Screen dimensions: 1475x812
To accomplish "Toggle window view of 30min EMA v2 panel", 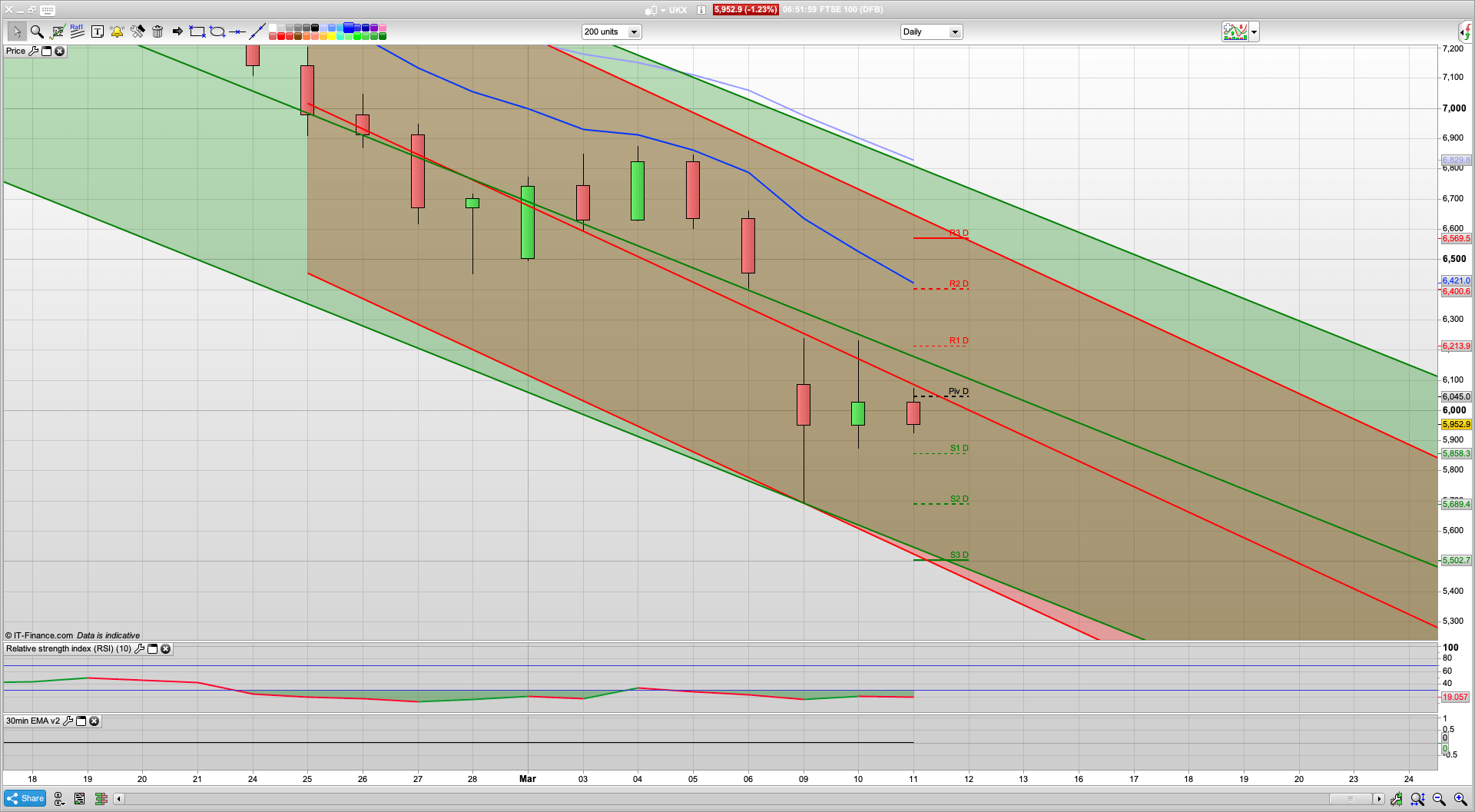I will pos(81,721).
